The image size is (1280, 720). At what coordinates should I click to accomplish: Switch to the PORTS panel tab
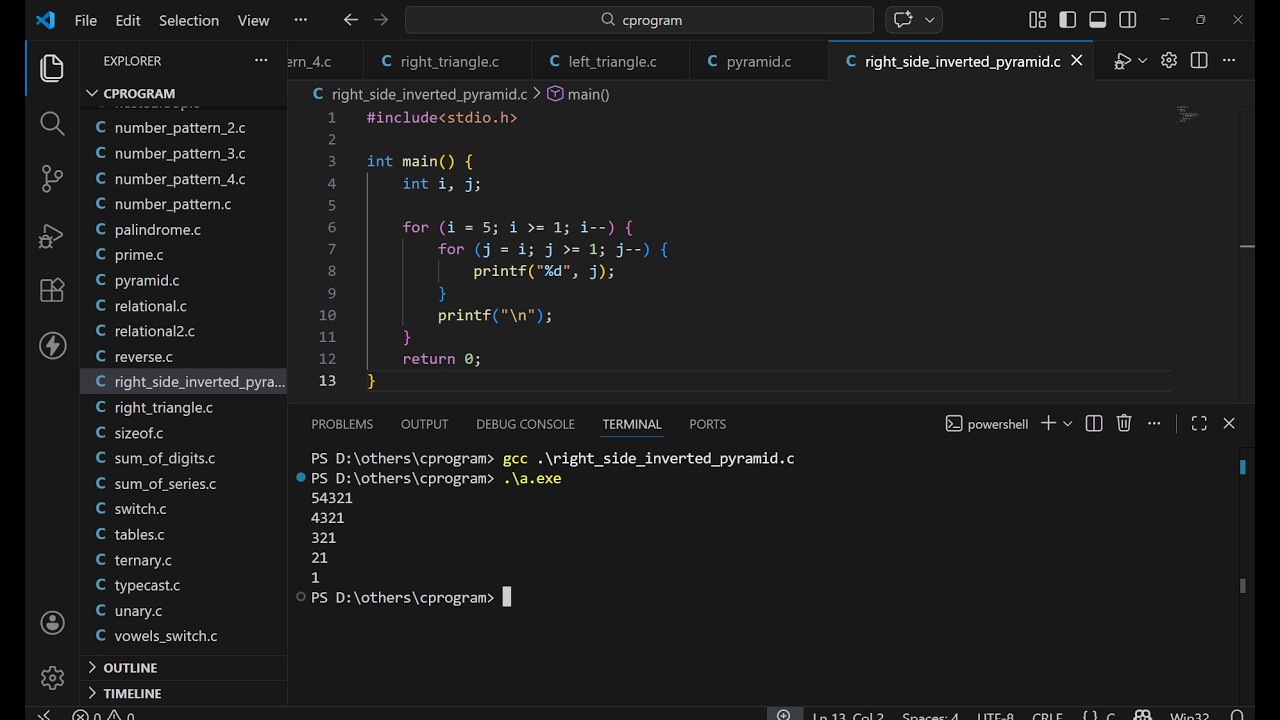tap(707, 424)
